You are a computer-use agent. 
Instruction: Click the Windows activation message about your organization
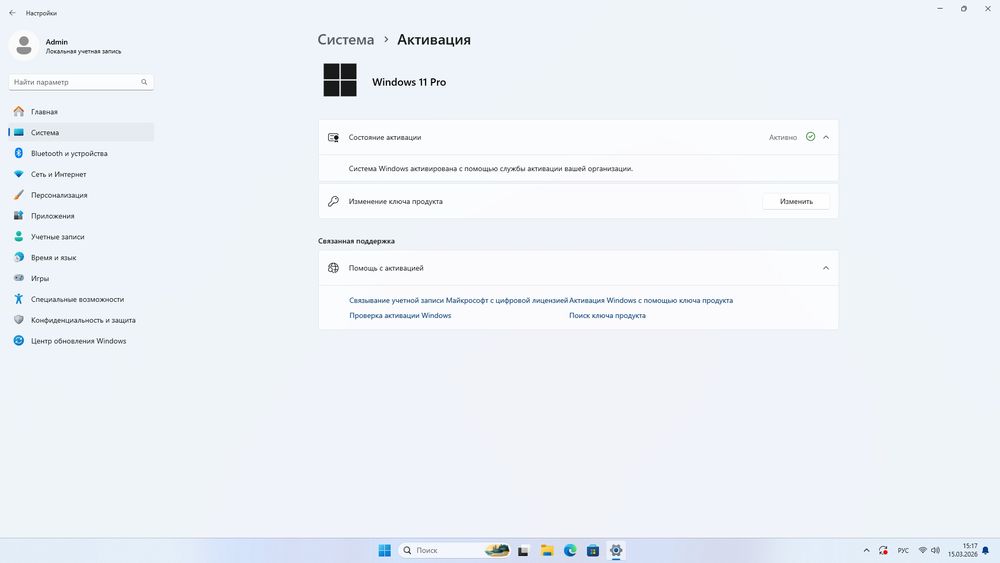490,169
